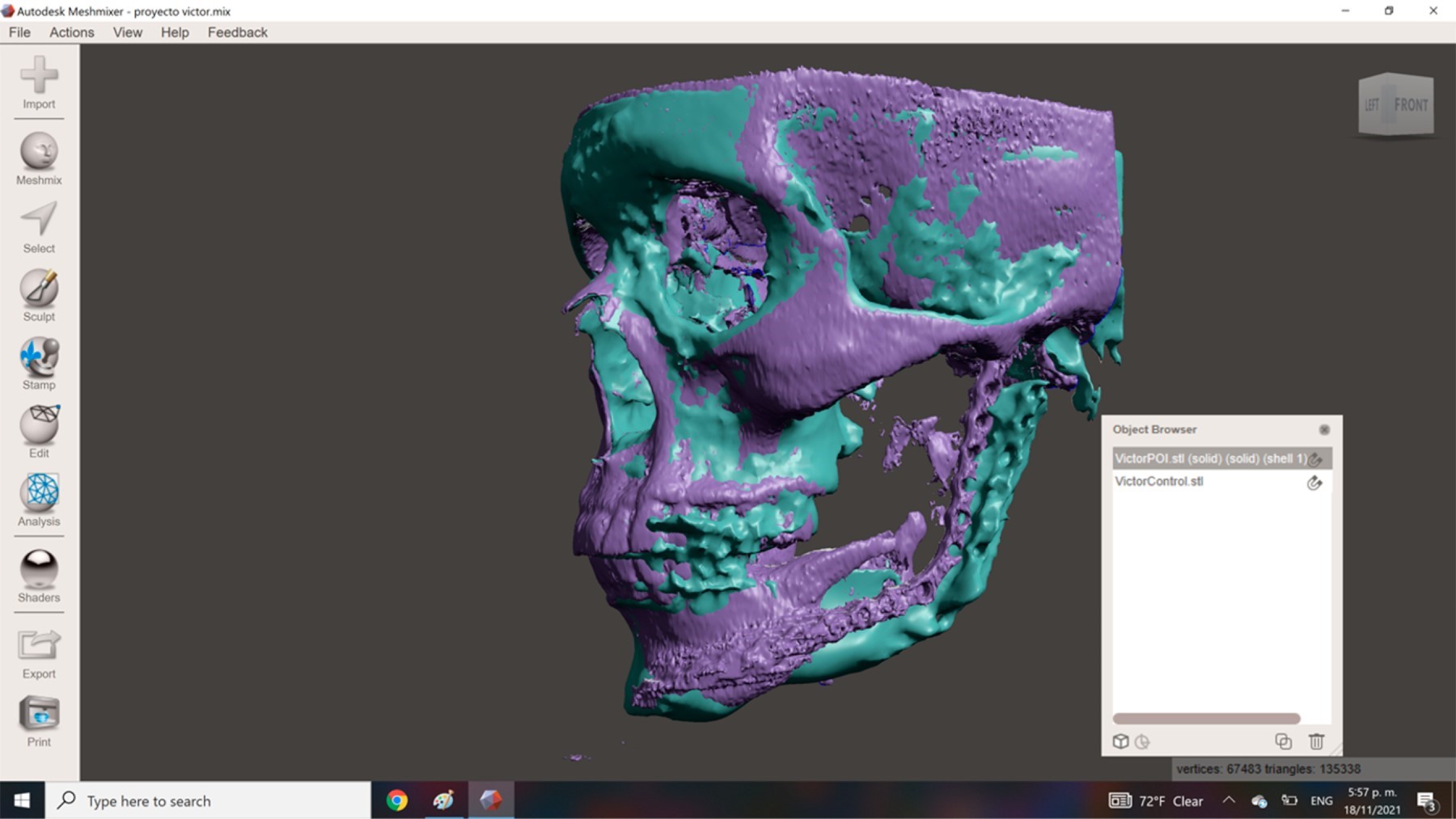Open the Import tool
The width and height of the screenshot is (1456, 819).
click(39, 82)
